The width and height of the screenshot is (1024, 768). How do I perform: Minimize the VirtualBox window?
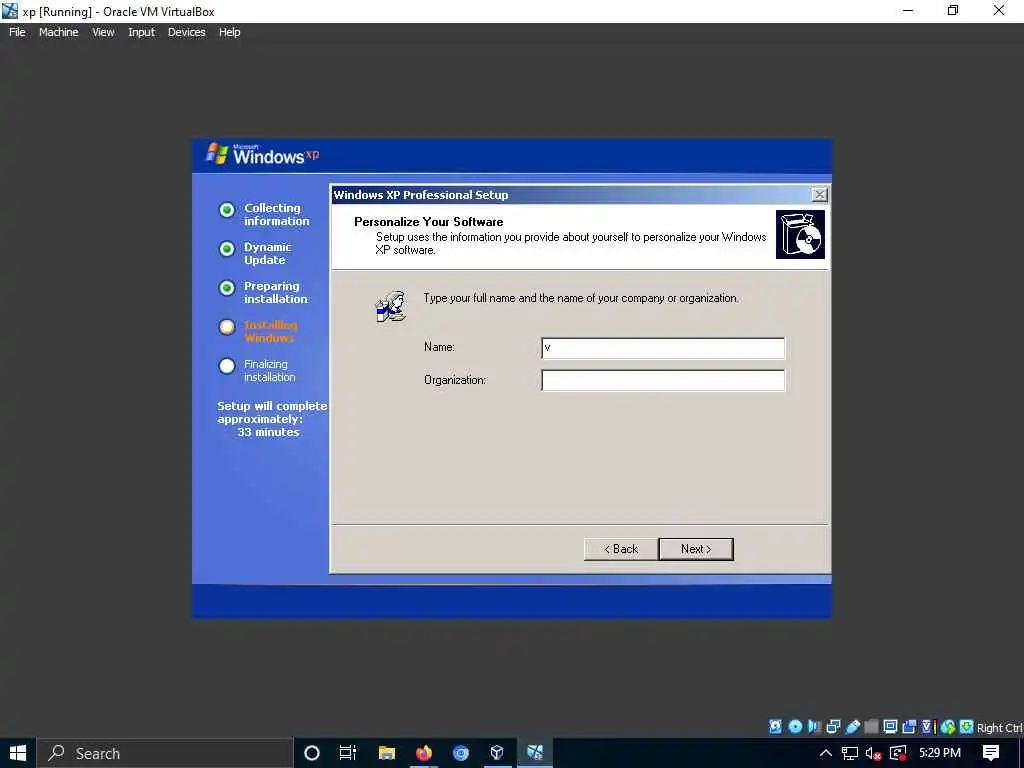click(x=908, y=11)
